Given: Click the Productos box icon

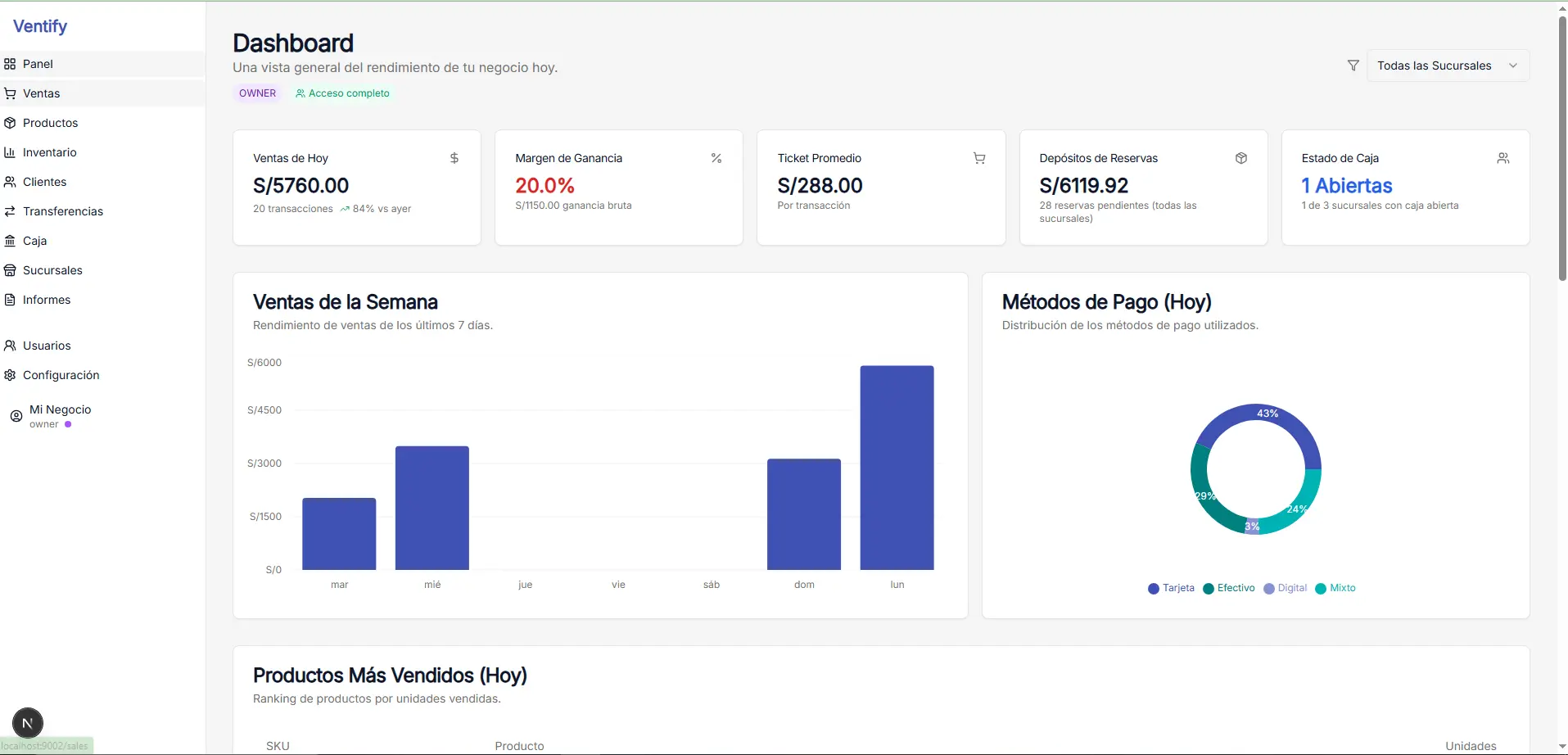Looking at the screenshot, I should coord(10,123).
